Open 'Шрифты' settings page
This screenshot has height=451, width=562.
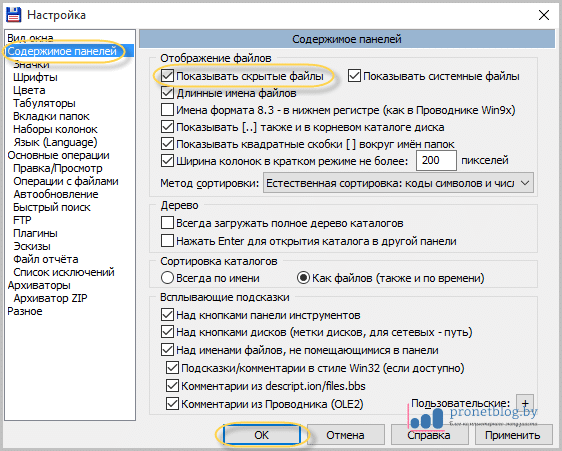pos(35,77)
